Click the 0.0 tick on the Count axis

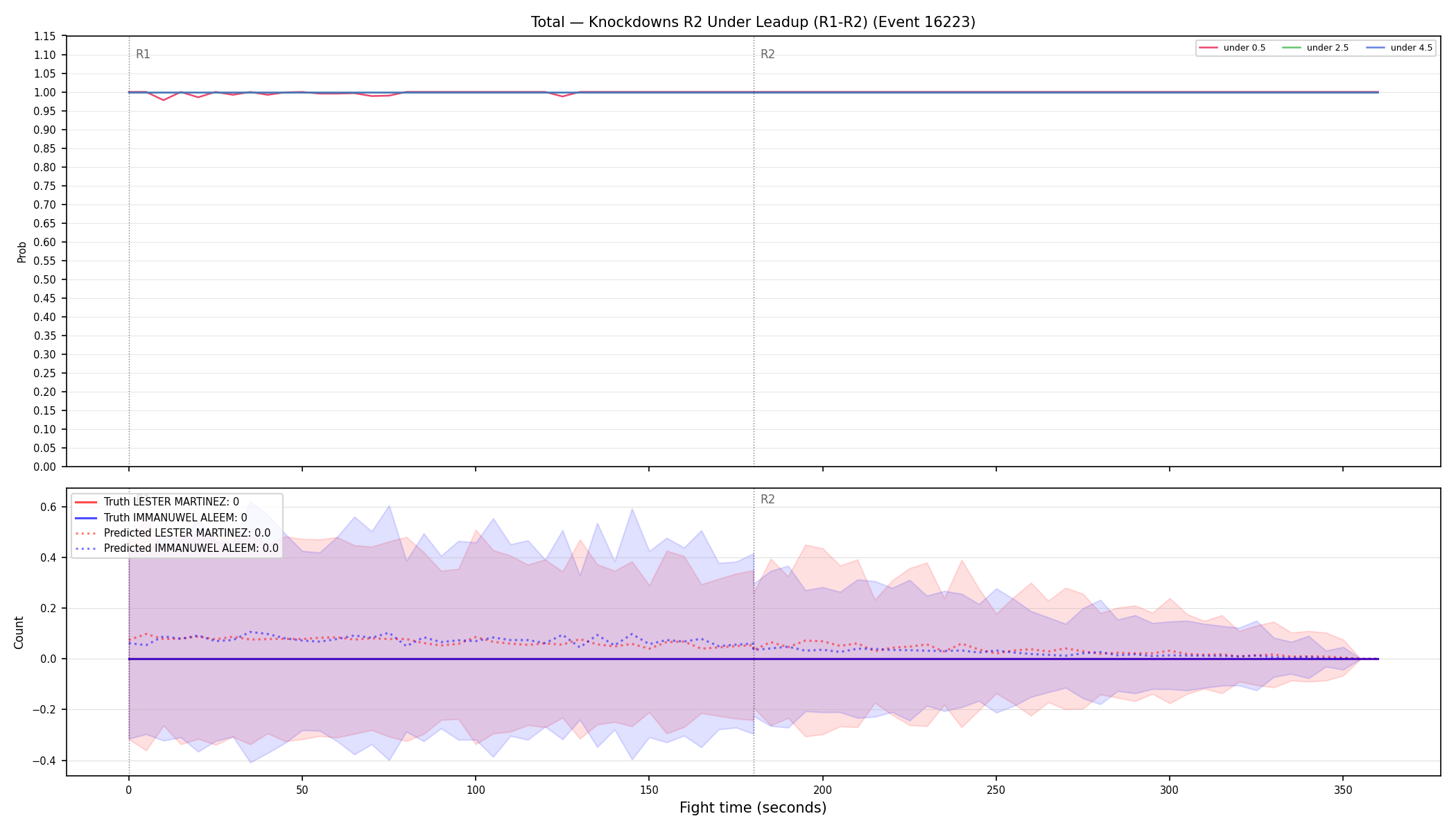49,659
